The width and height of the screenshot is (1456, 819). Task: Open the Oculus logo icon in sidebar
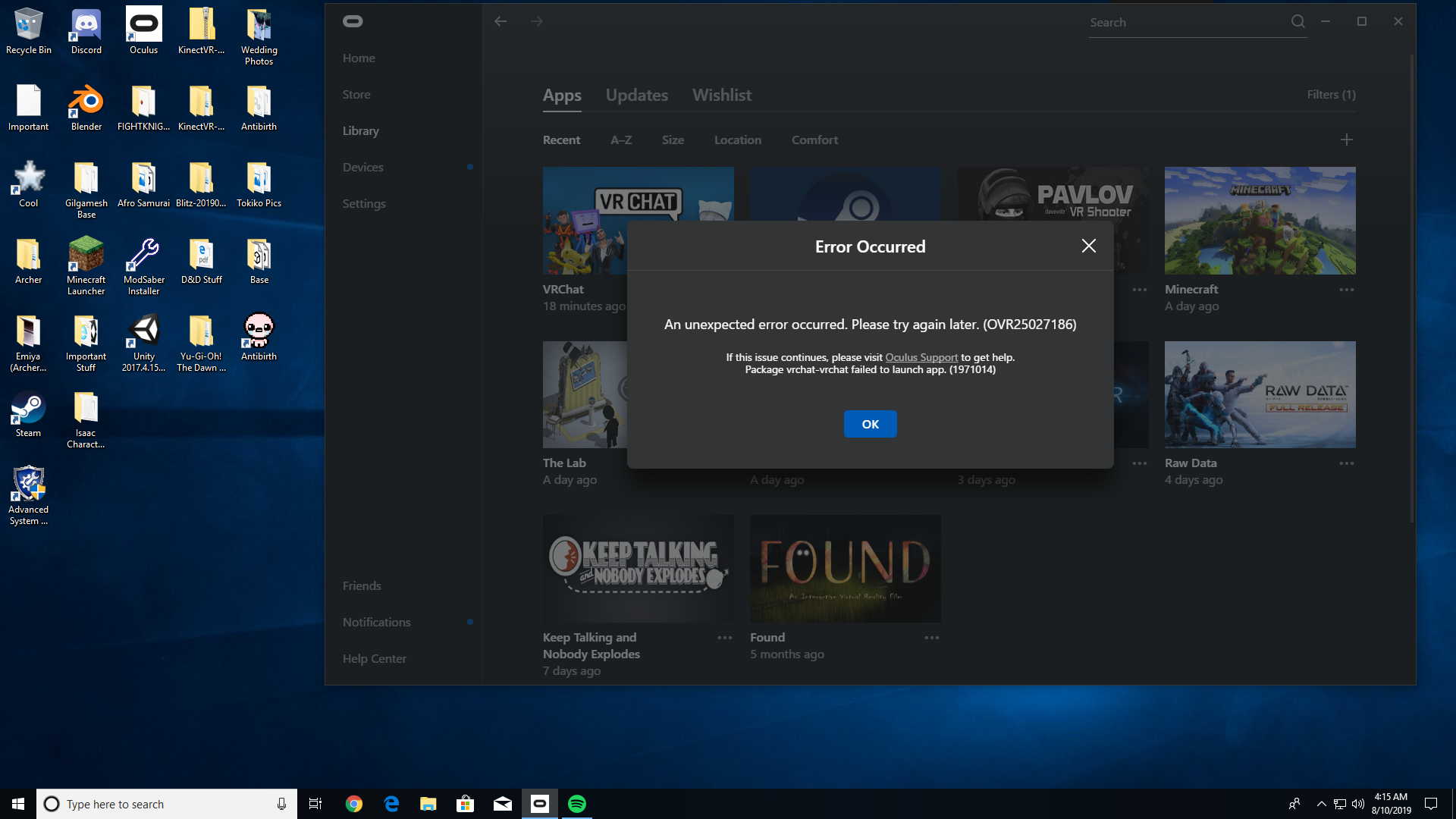pos(353,21)
